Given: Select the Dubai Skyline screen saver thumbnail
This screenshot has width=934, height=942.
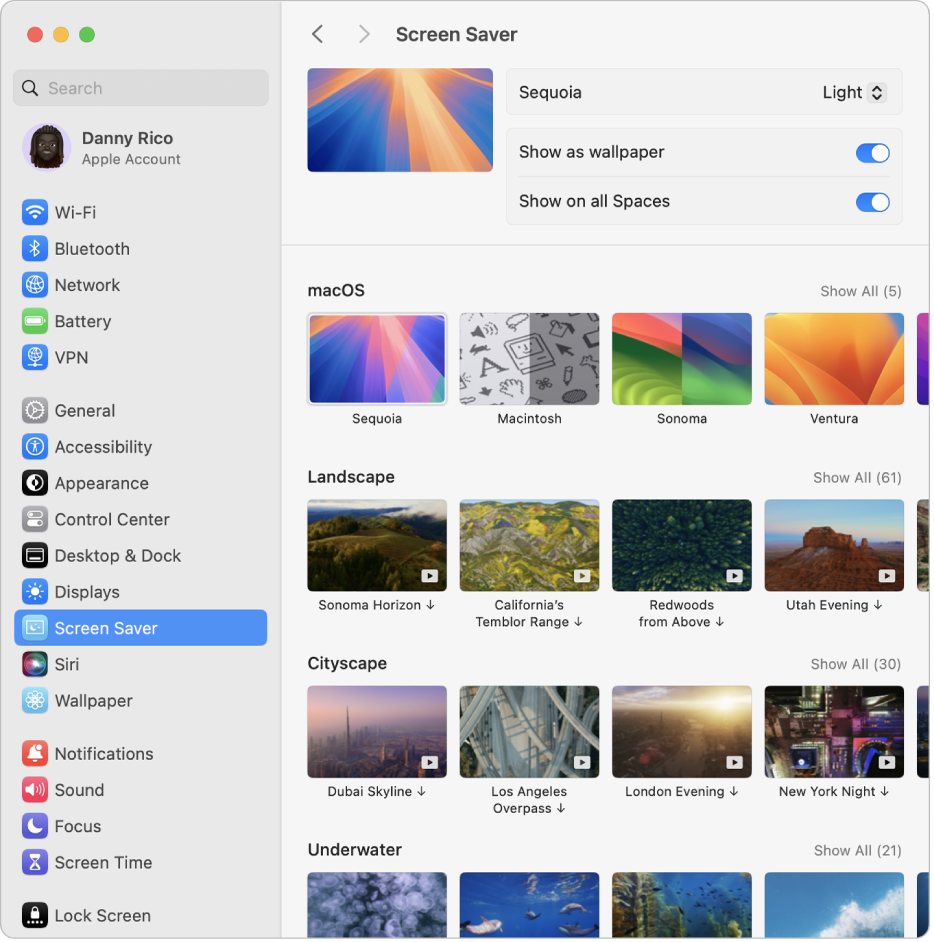Looking at the screenshot, I should 377,732.
